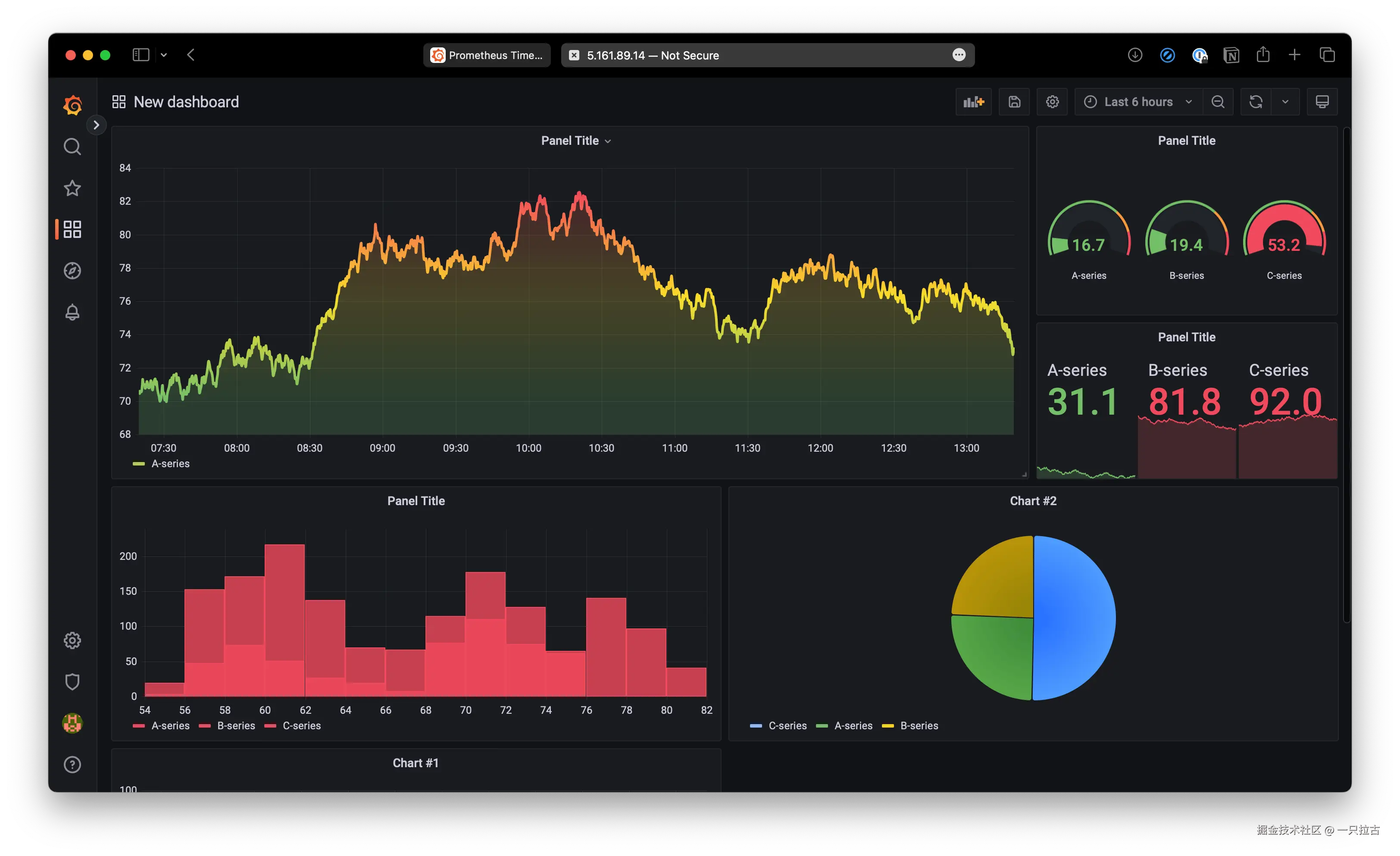Image resolution: width=1400 pixels, height=856 pixels.
Task: Select the Starred dashboards star icon
Action: coord(72,188)
